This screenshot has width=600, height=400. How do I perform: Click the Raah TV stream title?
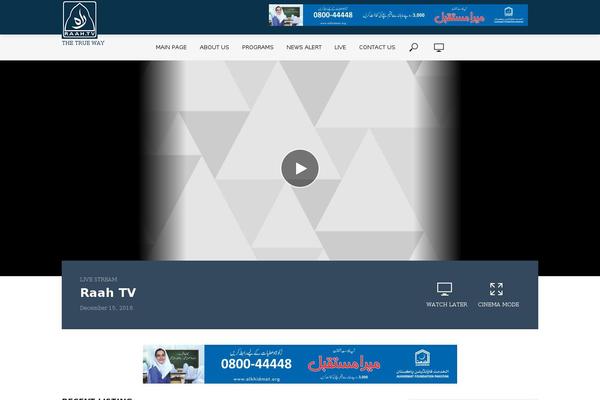(108, 293)
